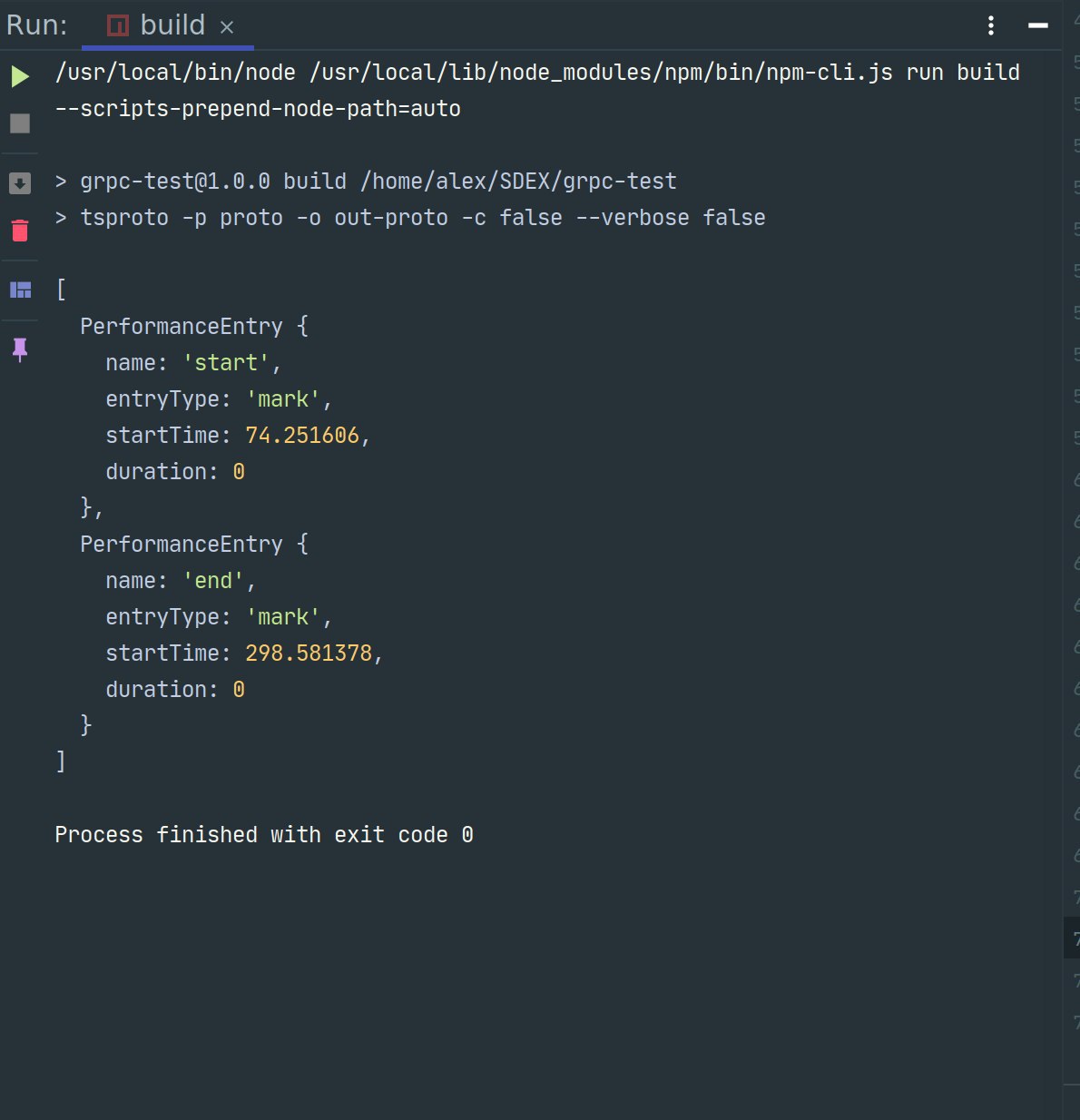
Task: Click the startTime: 298.581378 value
Action: 309,653
